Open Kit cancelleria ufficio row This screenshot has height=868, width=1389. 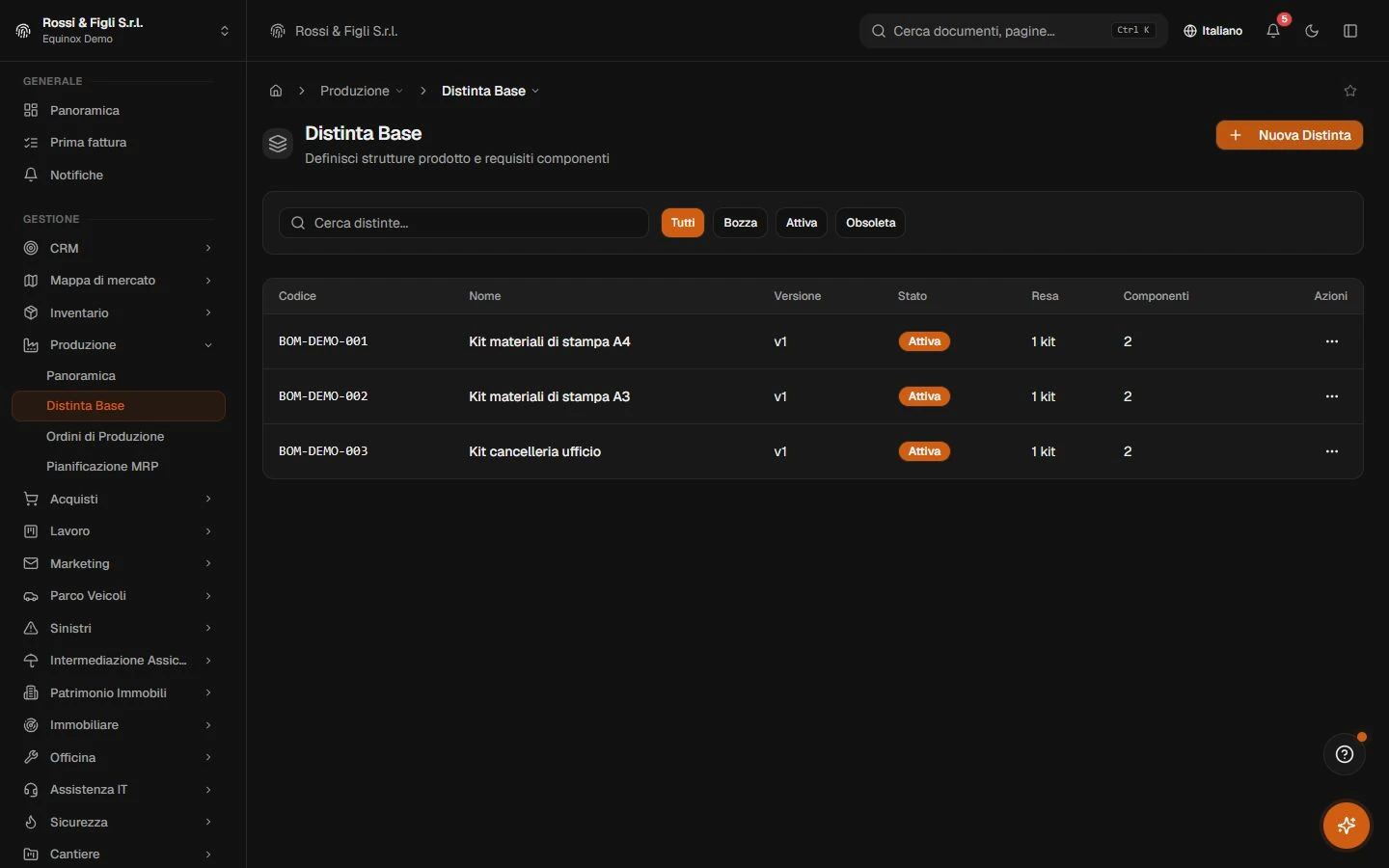(813, 451)
